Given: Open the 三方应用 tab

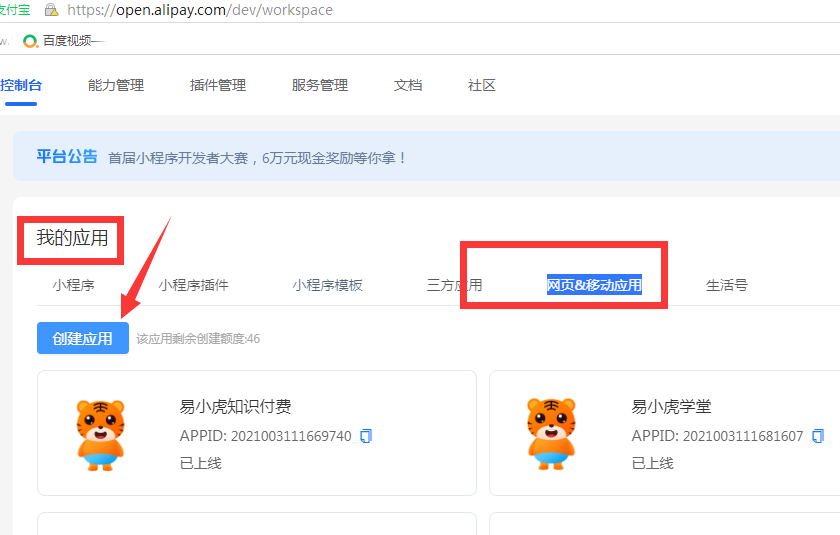Looking at the screenshot, I should tap(454, 285).
